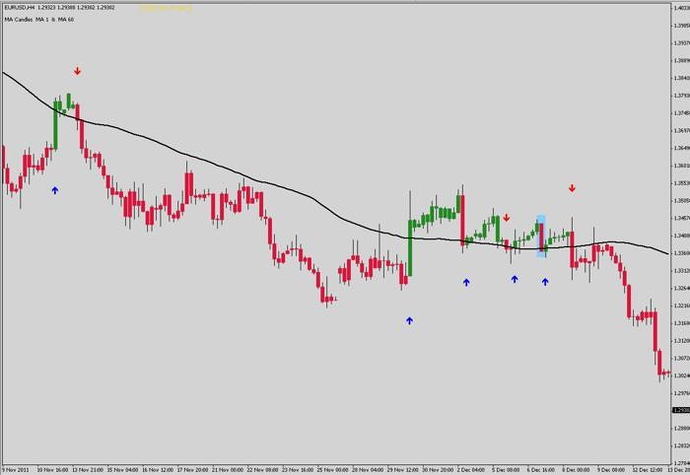The width and height of the screenshot is (690, 475).
Task: Click the 10 Nov 16:00 time label
Action: [52, 469]
